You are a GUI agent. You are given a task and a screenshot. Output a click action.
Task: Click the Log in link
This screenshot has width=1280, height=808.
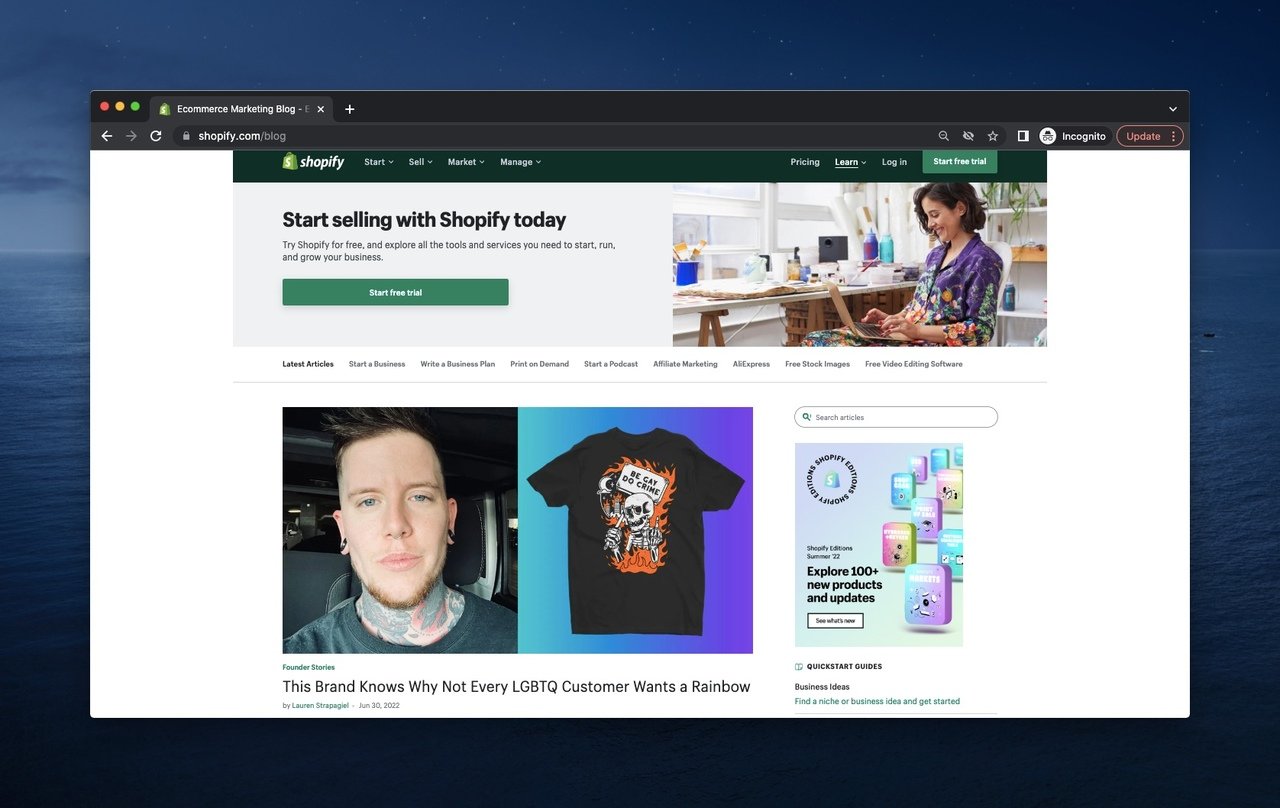pos(894,162)
